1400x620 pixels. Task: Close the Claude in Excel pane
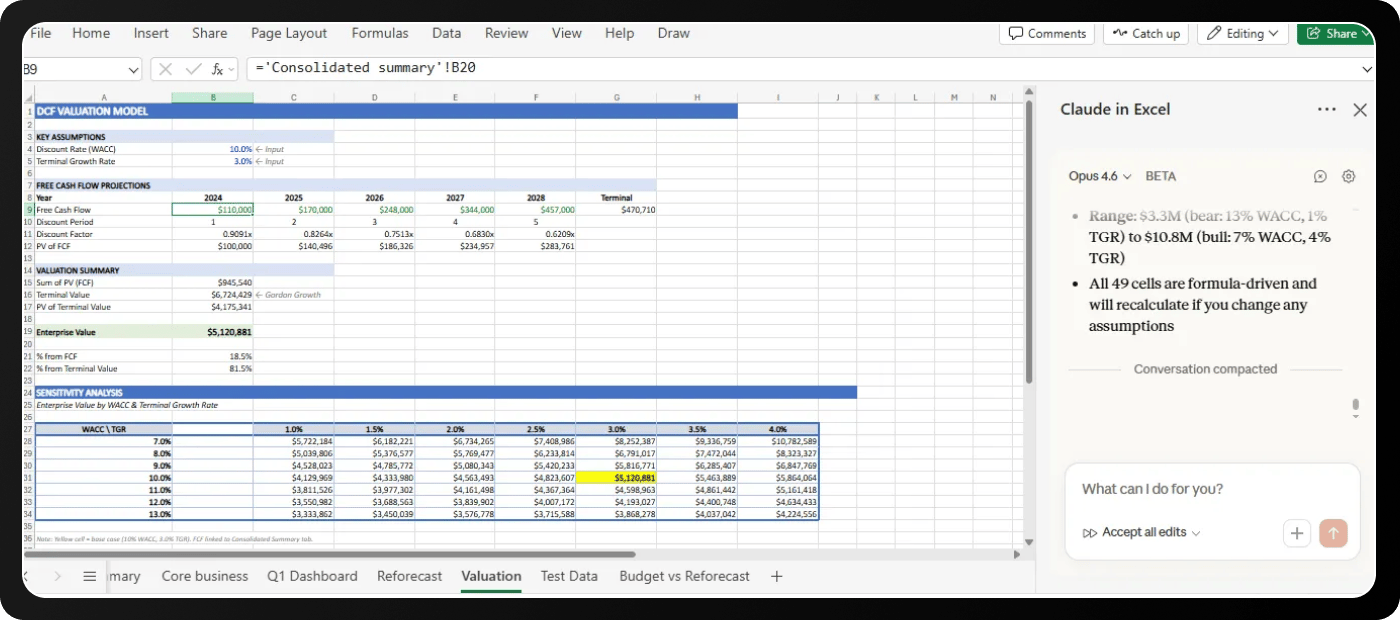(x=1360, y=110)
